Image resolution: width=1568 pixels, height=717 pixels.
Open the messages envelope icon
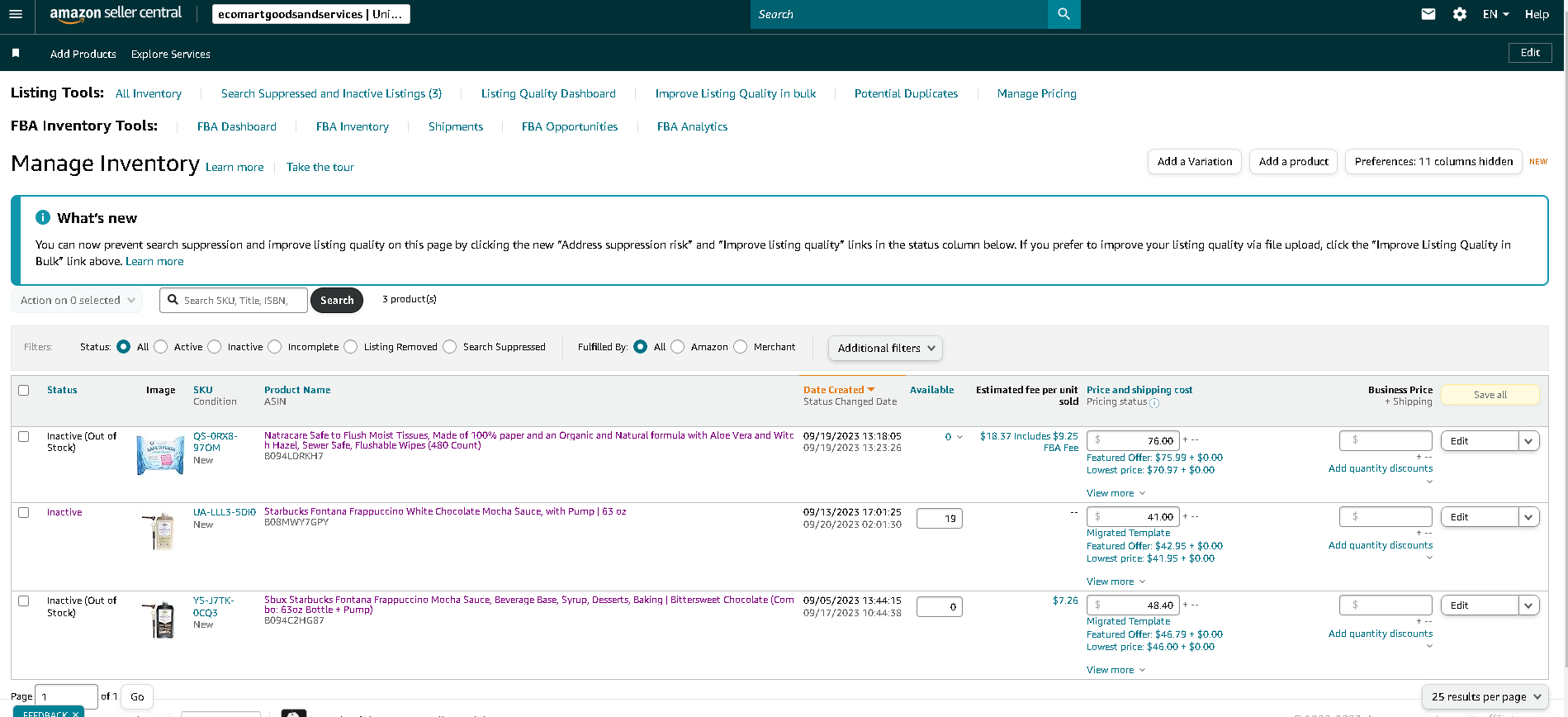tap(1428, 14)
